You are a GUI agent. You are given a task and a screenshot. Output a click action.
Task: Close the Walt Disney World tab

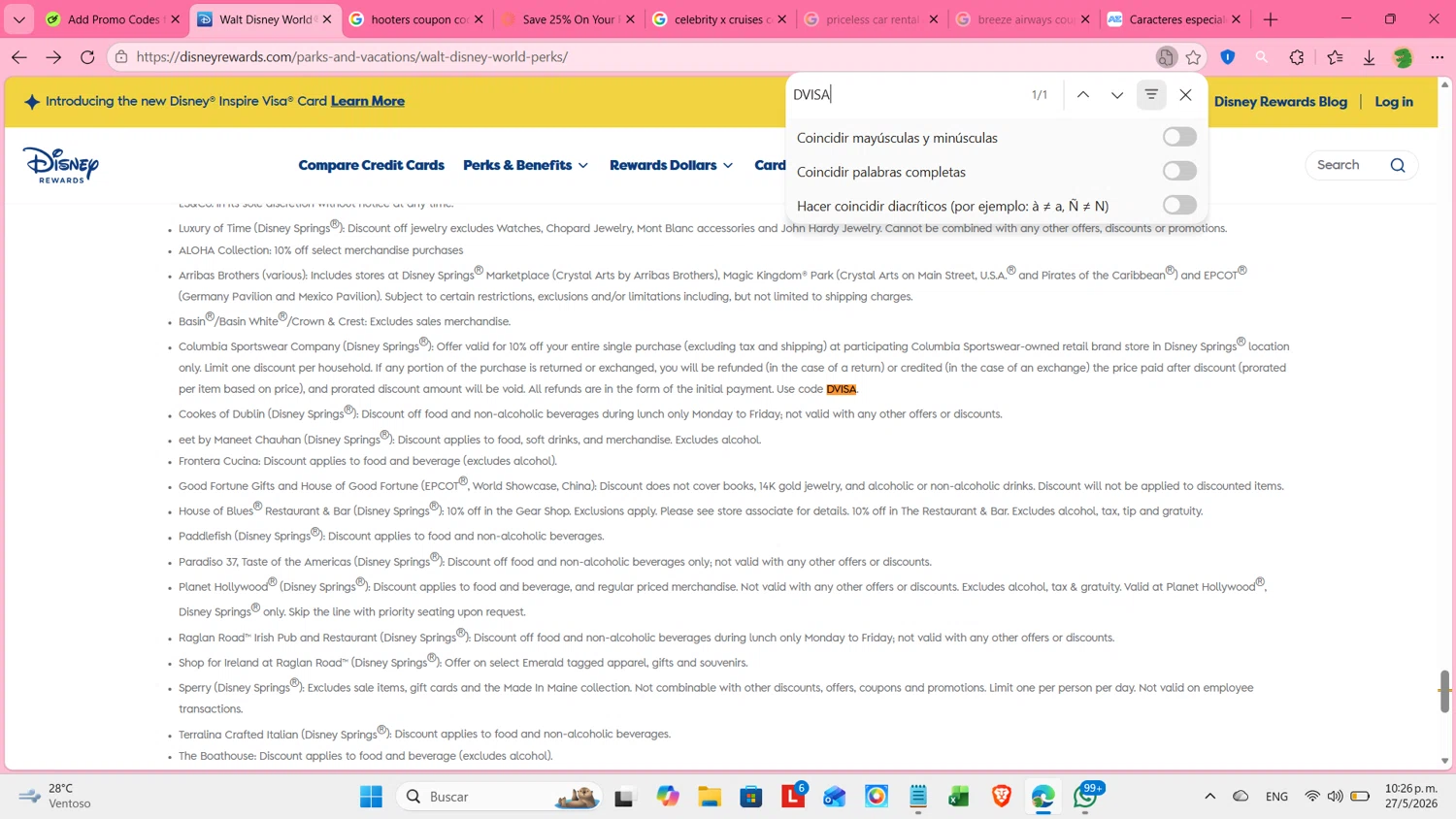click(x=327, y=19)
